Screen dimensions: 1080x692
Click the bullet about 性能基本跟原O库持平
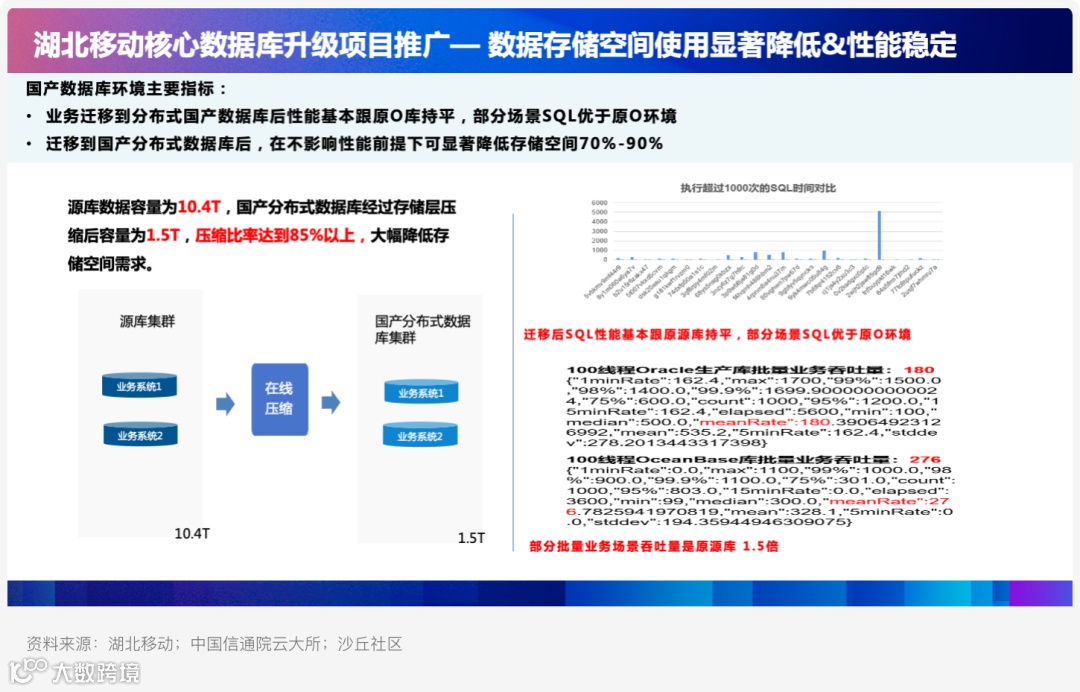(361, 116)
